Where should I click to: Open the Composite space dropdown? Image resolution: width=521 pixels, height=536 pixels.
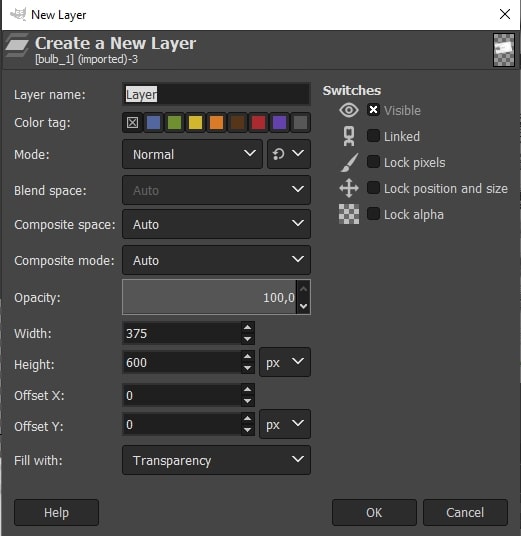point(216,224)
